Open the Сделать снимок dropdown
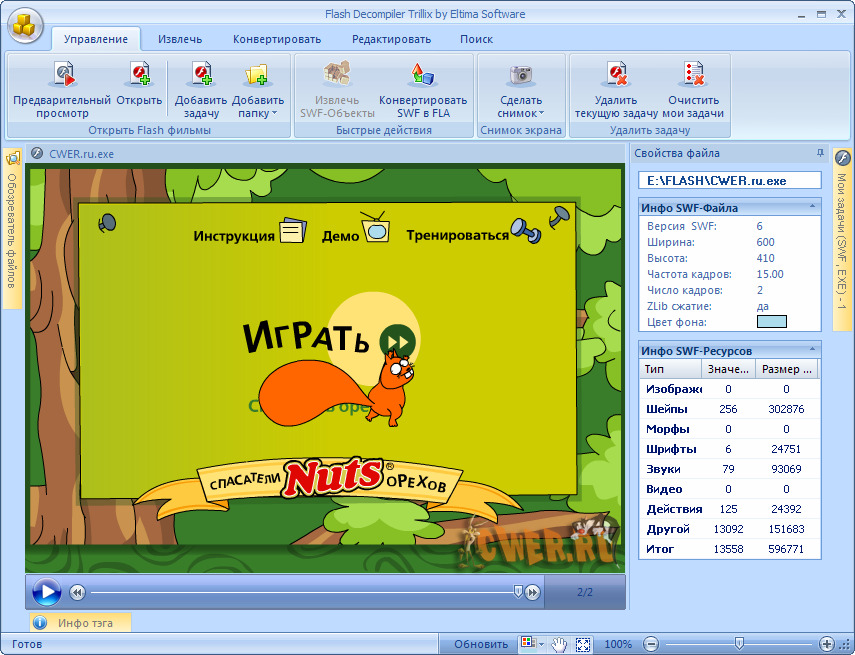 pos(541,113)
